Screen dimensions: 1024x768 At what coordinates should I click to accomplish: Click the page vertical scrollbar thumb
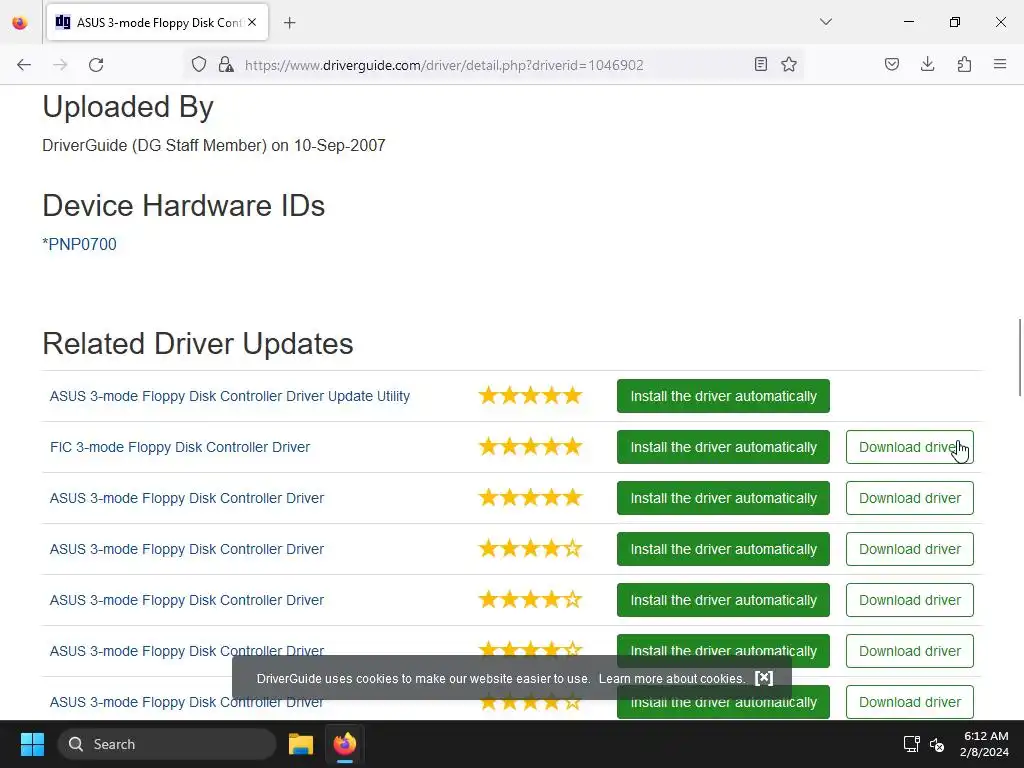(1019, 357)
